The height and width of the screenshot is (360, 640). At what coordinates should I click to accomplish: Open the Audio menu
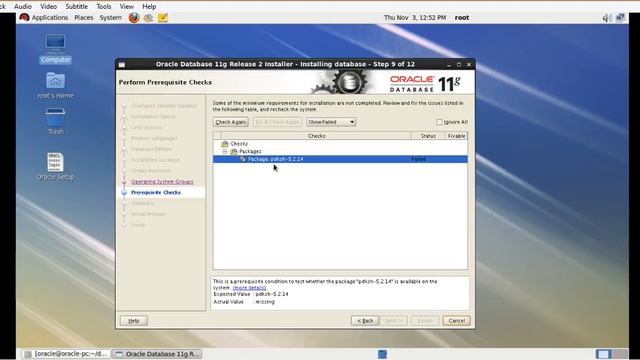click(23, 7)
